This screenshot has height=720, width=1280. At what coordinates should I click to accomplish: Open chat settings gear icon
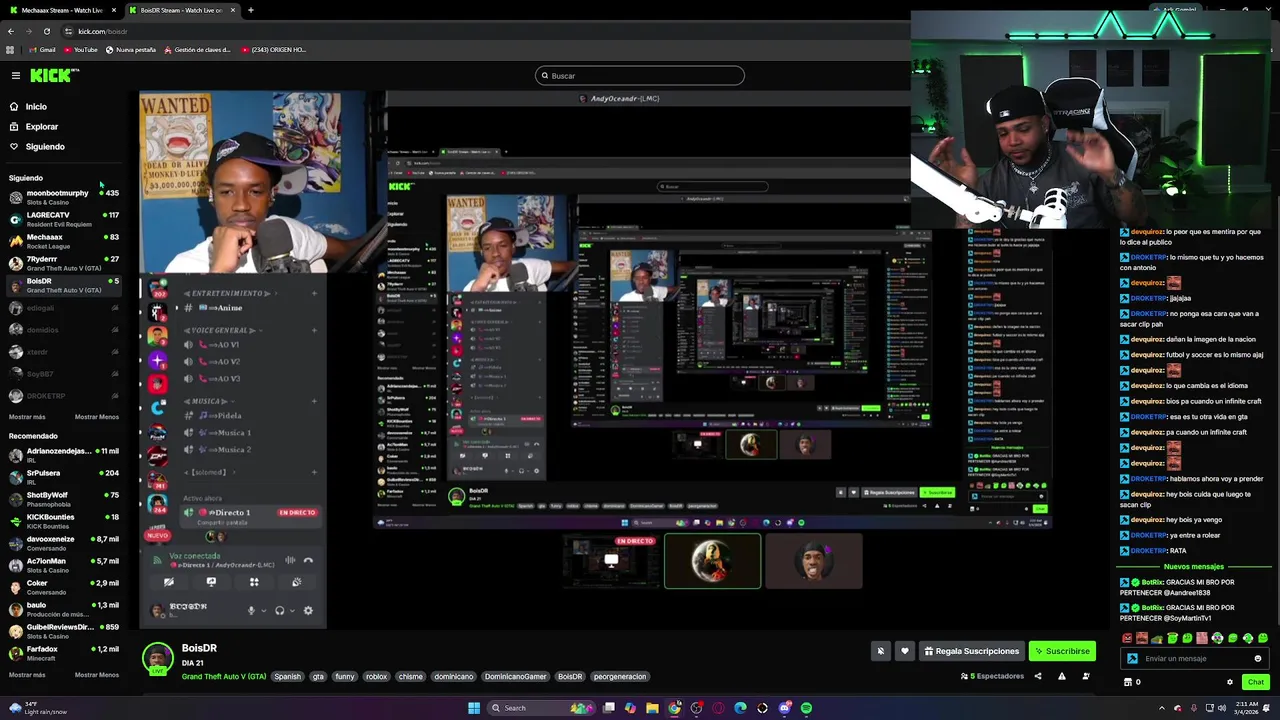point(1230,682)
